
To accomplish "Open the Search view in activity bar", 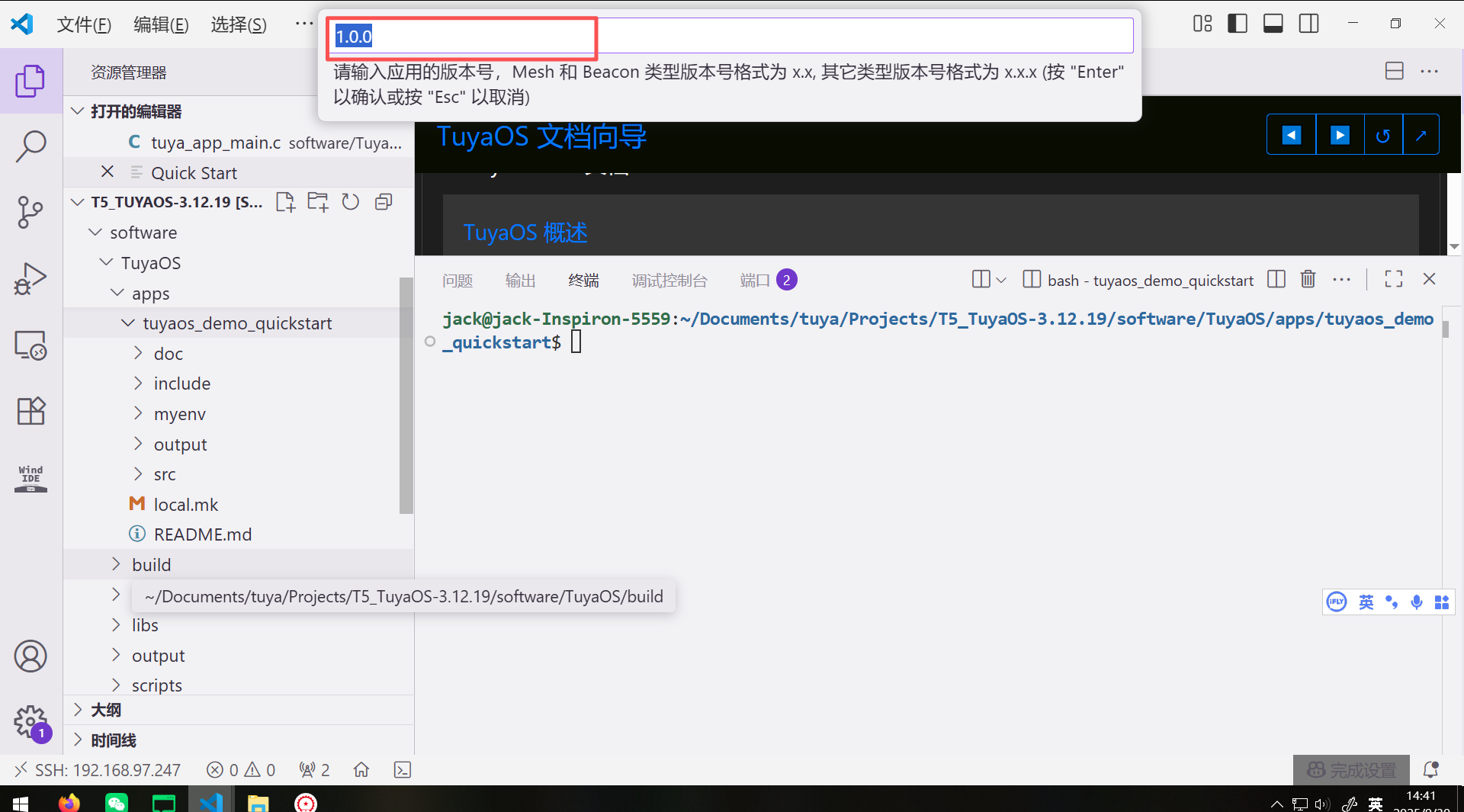I will click(x=30, y=146).
